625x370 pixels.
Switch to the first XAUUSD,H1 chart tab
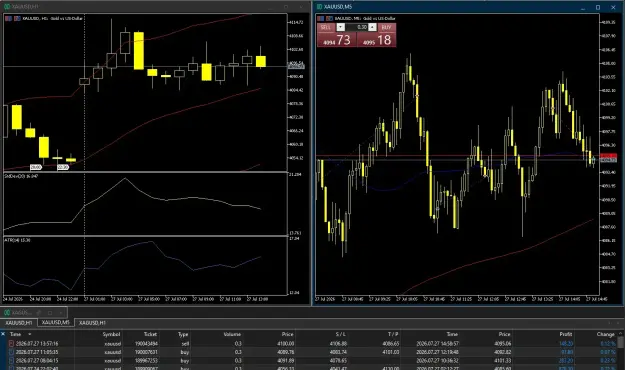coord(19,323)
